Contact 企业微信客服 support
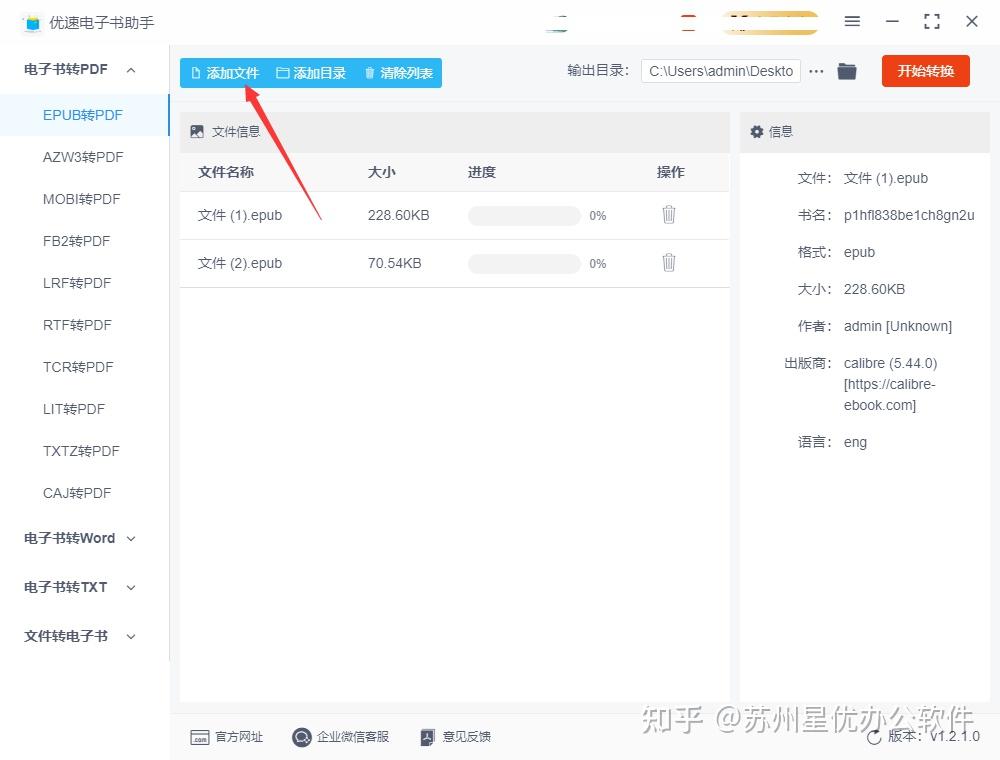 click(x=341, y=737)
